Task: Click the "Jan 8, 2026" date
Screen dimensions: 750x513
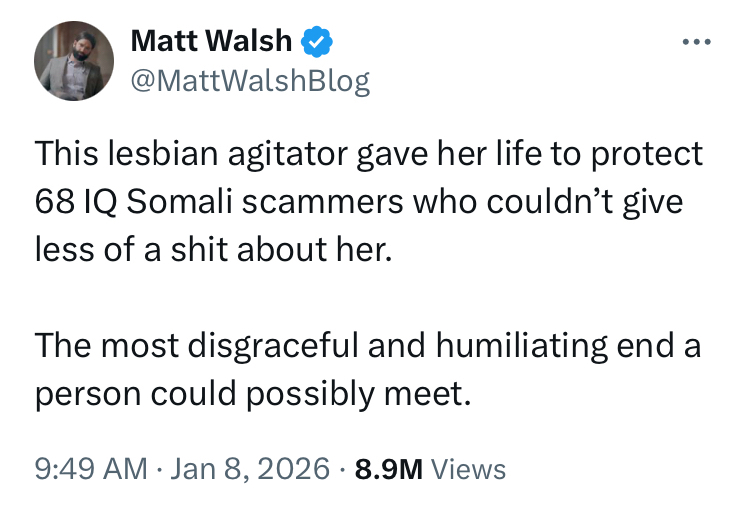Action: [250, 467]
